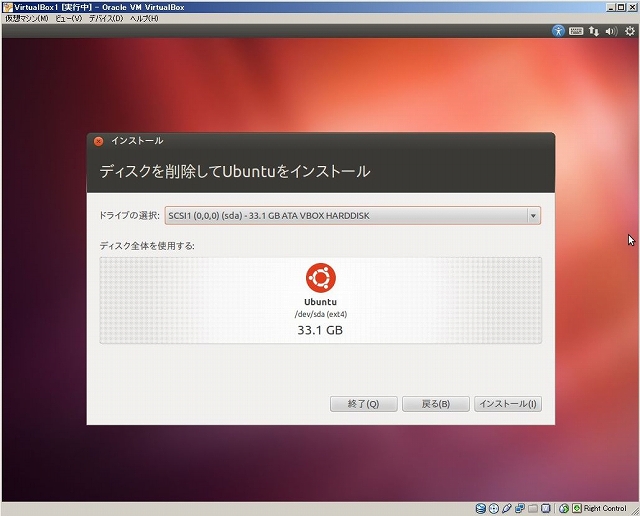The image size is (640, 516).
Task: Click the /dev/sda (ext4) label
Action: (321, 314)
